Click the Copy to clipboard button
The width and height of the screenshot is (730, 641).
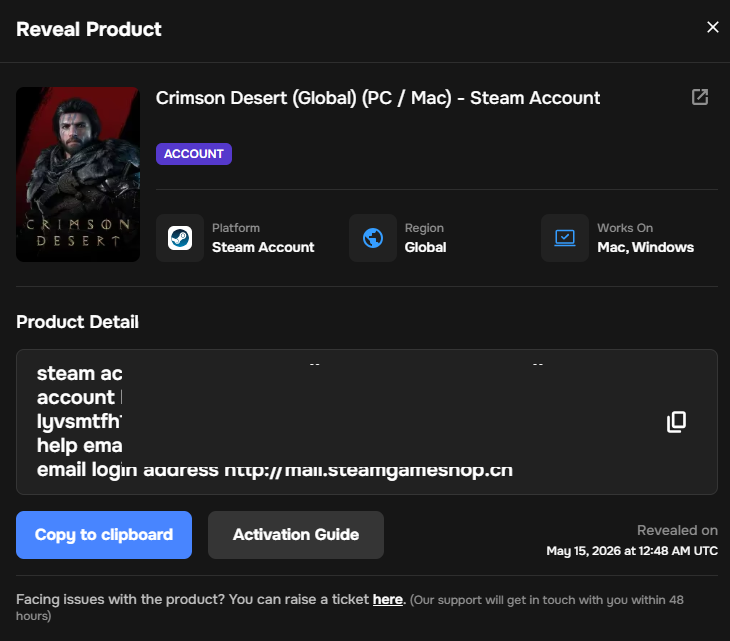click(x=104, y=535)
